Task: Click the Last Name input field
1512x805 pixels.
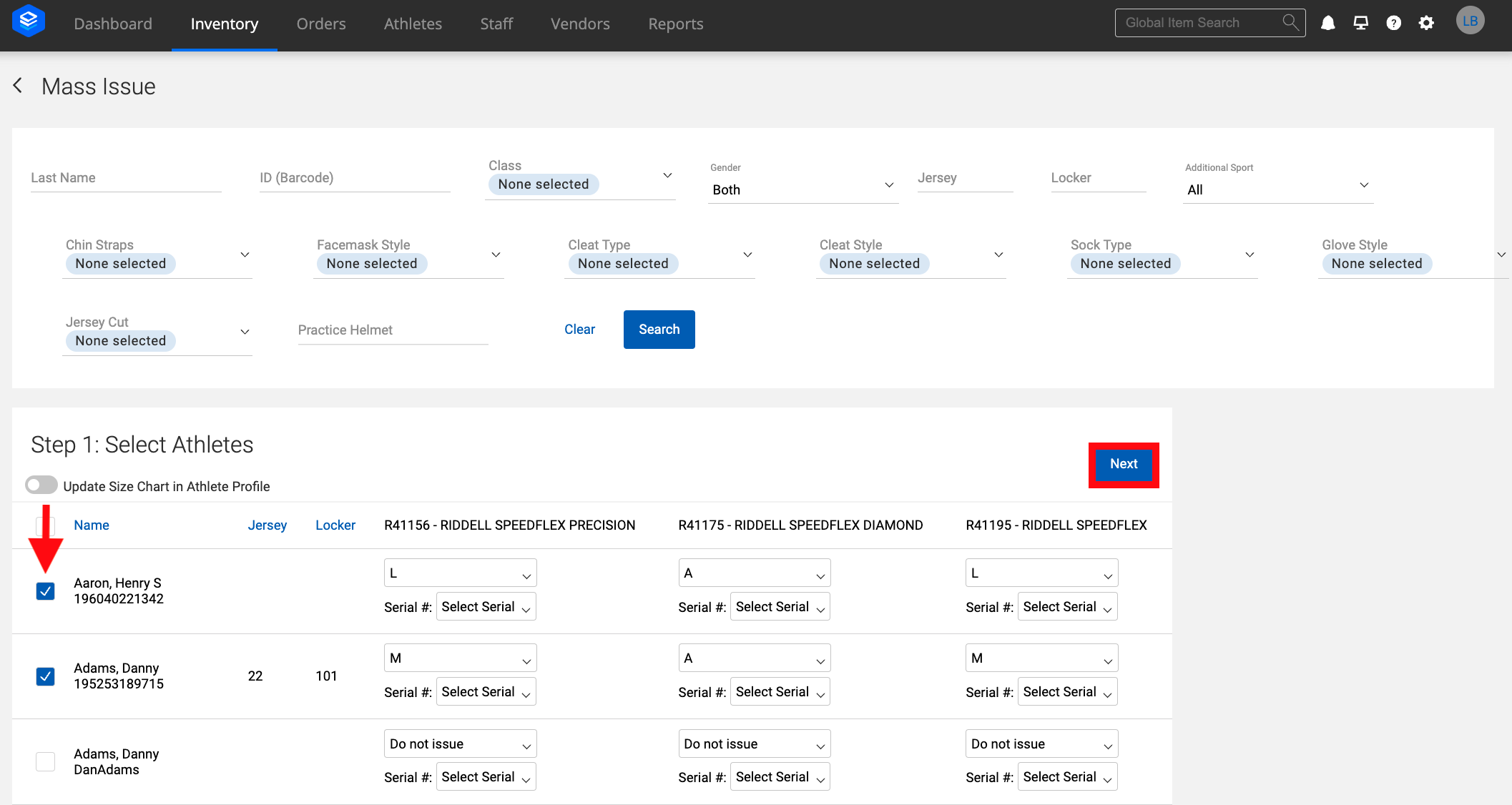Action: coord(126,178)
